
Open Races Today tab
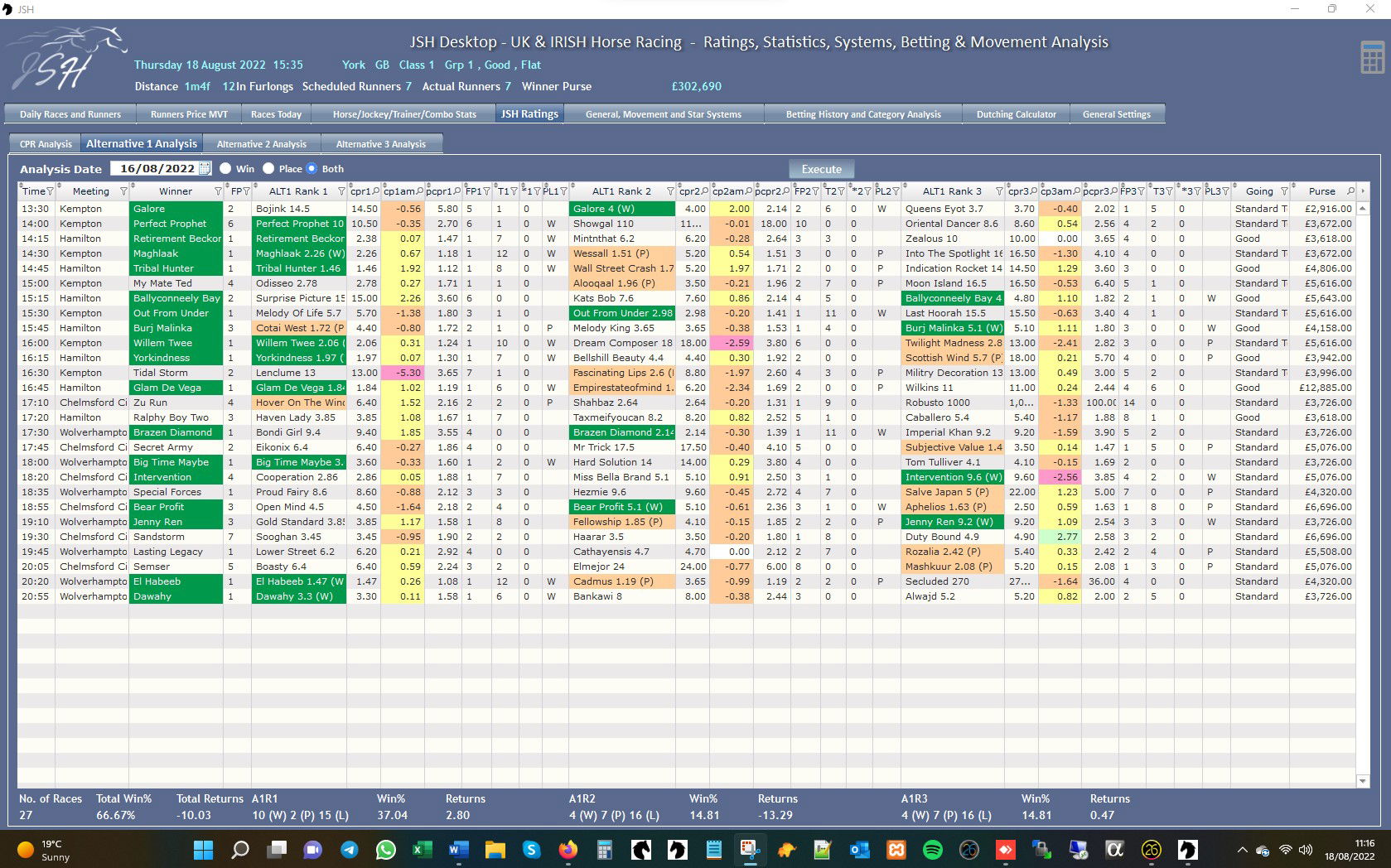[276, 114]
